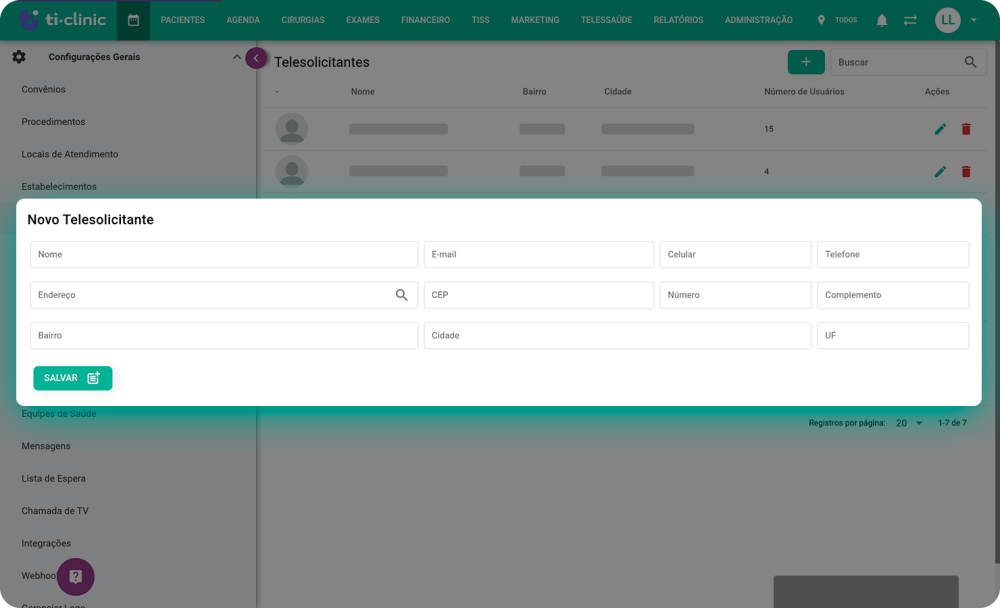The width and height of the screenshot is (1000, 608).
Task: Open Mensagens in the sidebar
Action: click(x=46, y=446)
